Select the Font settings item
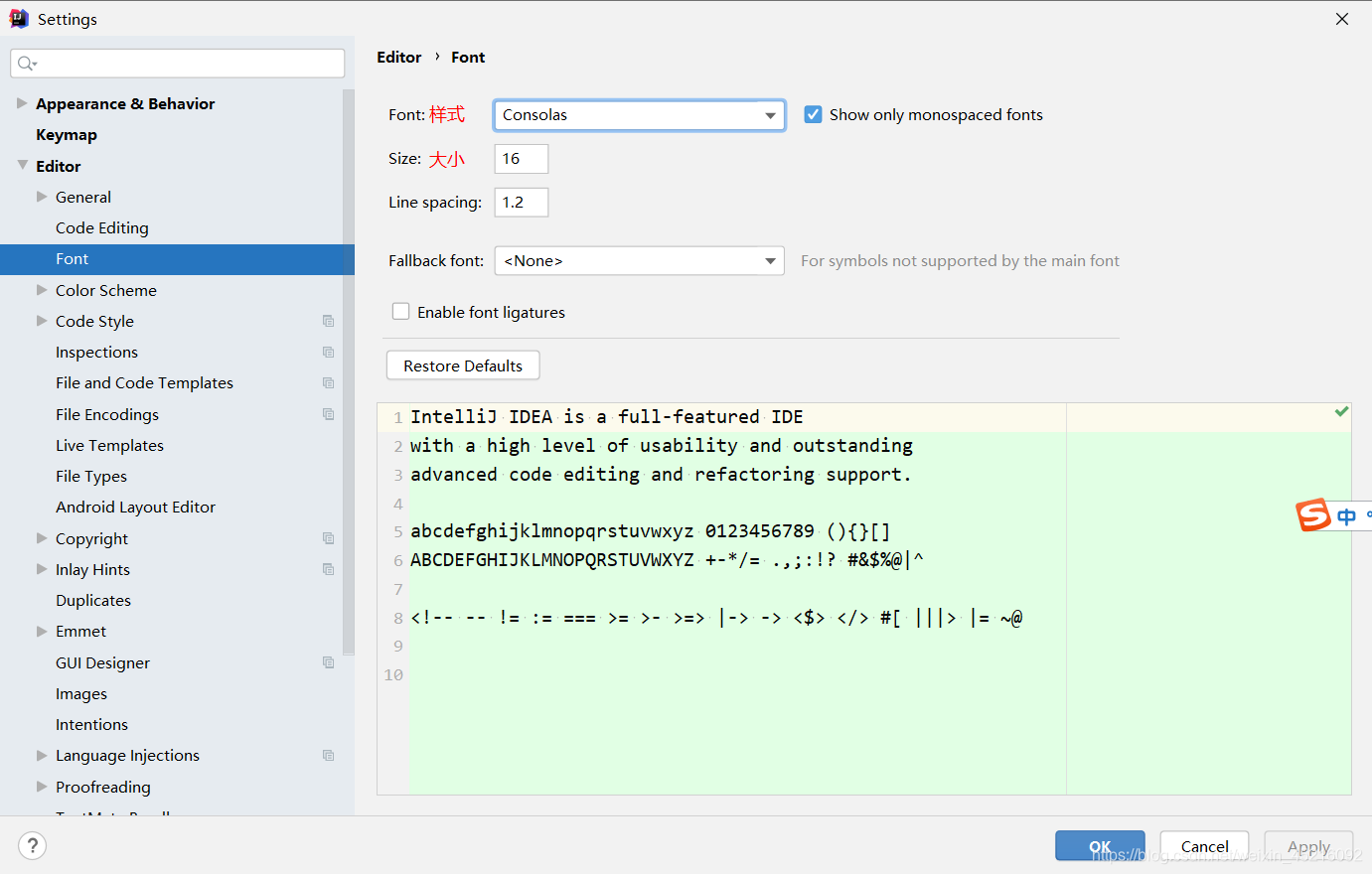This screenshot has height=874, width=1372. point(177,259)
